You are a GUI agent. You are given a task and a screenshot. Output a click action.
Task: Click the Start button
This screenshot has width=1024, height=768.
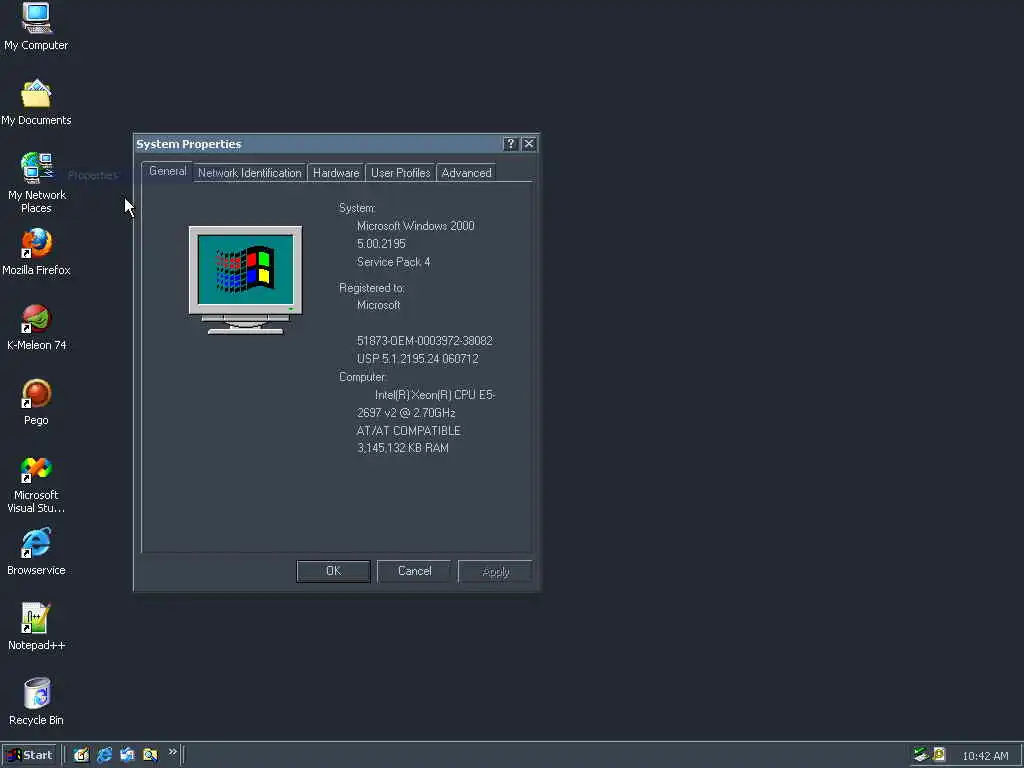point(30,755)
